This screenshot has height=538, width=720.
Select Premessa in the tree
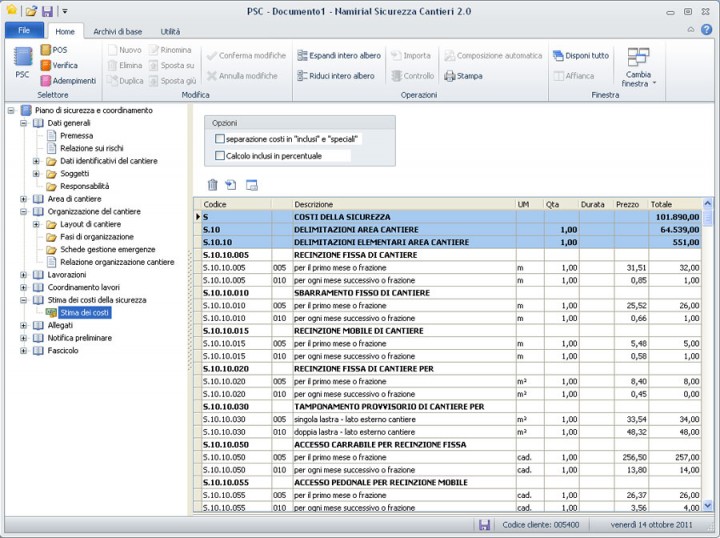tap(76, 135)
